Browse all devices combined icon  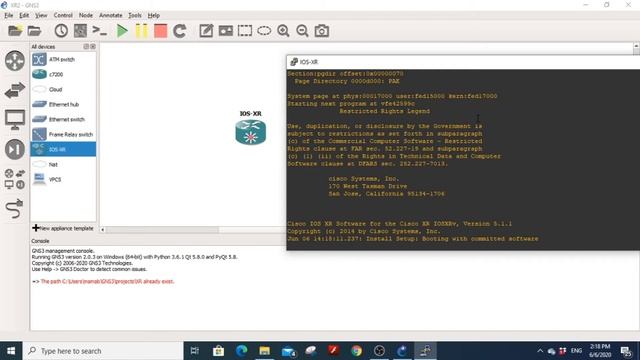click(15, 179)
